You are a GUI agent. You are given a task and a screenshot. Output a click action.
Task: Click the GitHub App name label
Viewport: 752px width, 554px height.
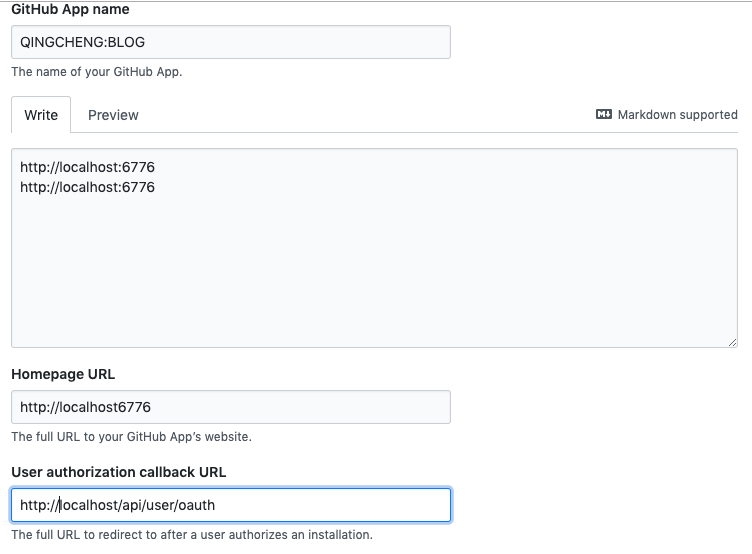click(70, 9)
